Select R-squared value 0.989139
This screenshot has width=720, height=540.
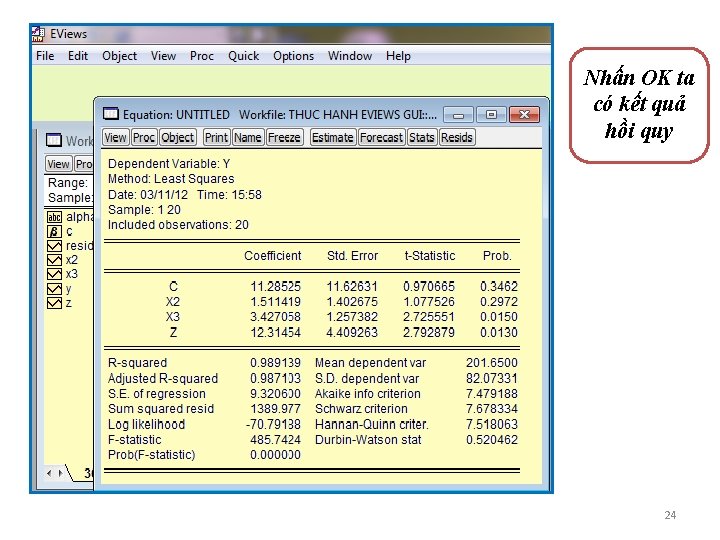coord(276,363)
